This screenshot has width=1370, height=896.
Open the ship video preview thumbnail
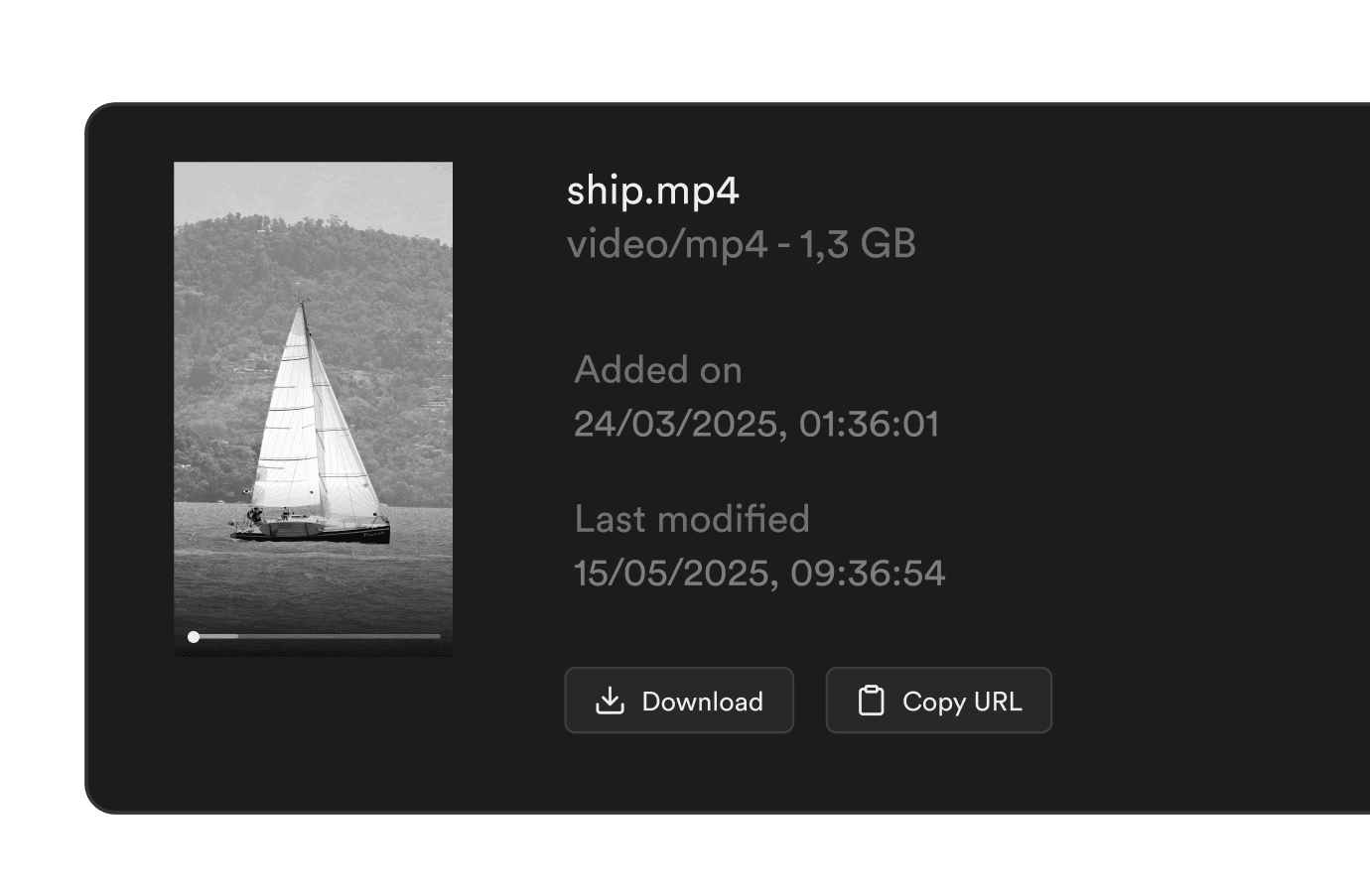pyautogui.click(x=313, y=409)
